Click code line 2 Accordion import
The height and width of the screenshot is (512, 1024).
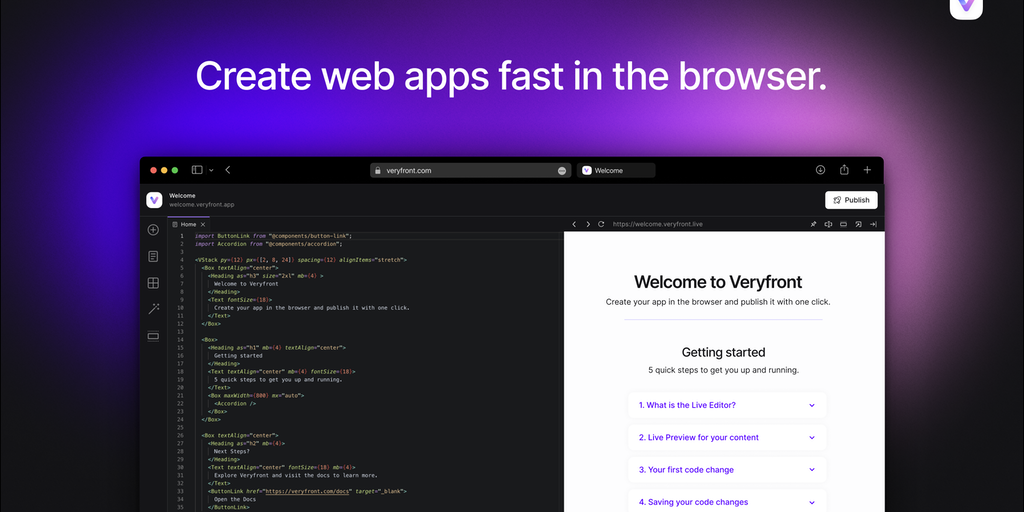click(268, 244)
